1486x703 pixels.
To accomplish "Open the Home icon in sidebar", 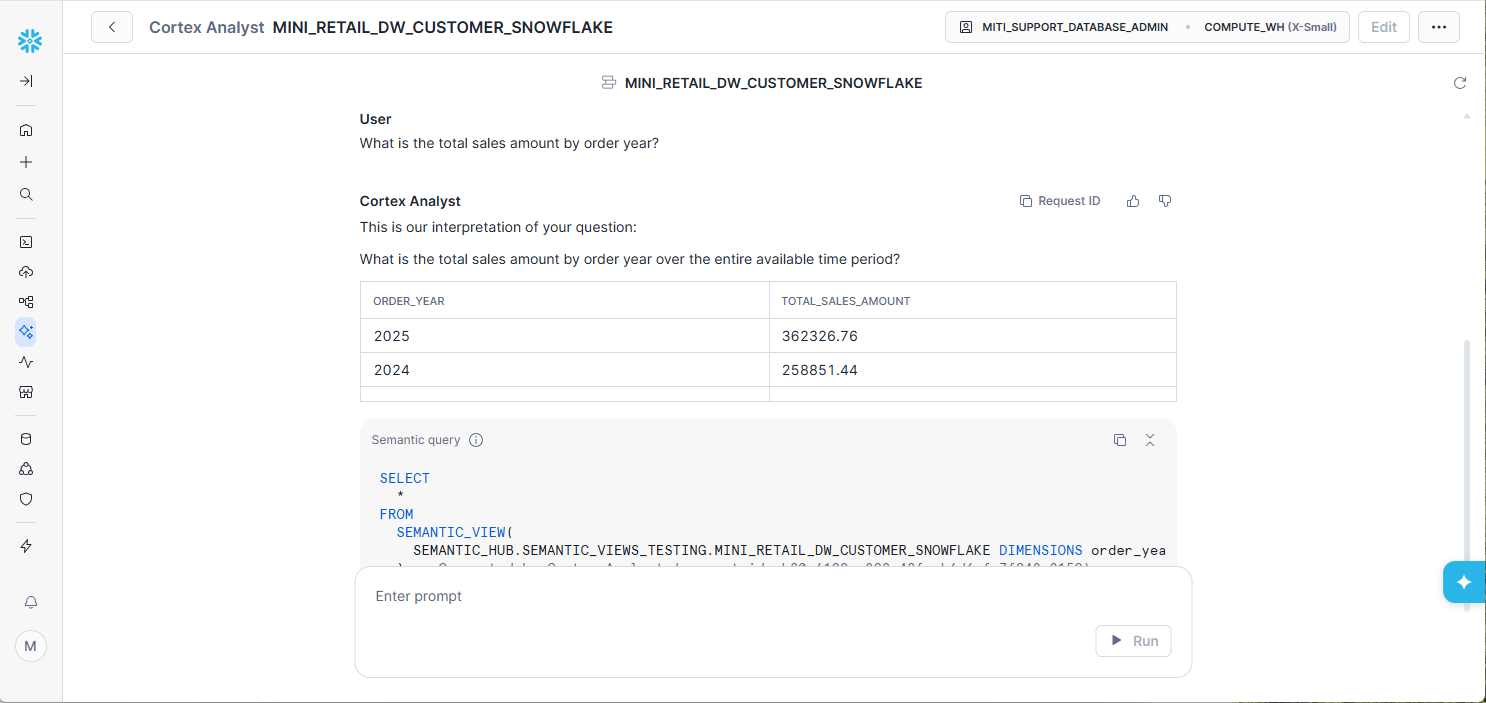I will click(x=26, y=130).
